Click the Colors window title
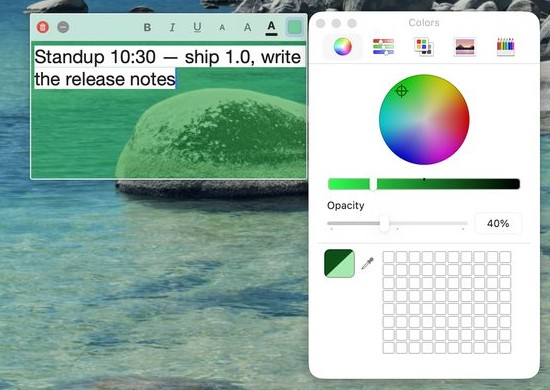The height and width of the screenshot is (390, 550). point(424,23)
